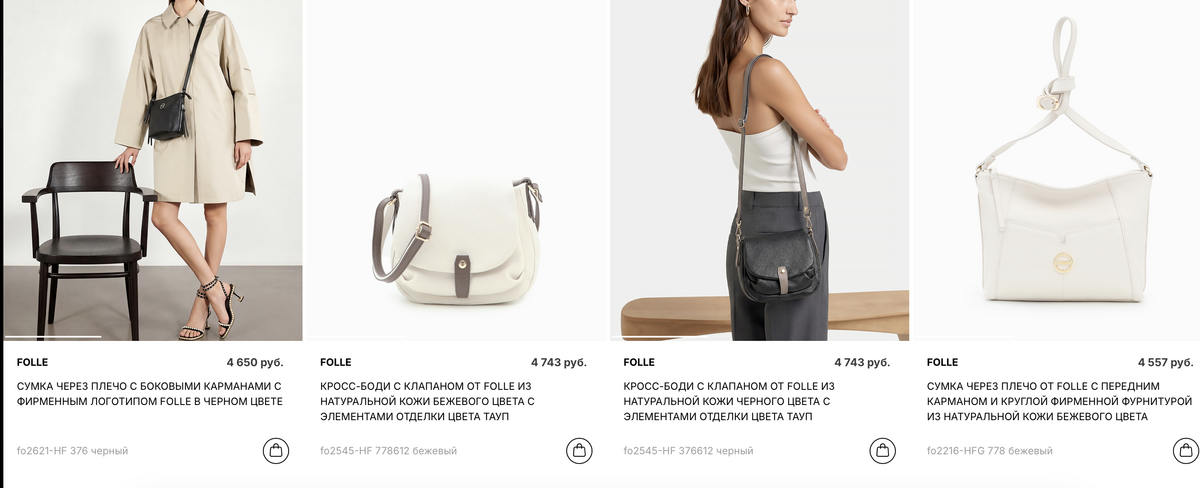The width and height of the screenshot is (1200, 488).
Task: Open title 'Сумка через плечо от FOLLE с передним карманом'
Action: coord(1059,401)
